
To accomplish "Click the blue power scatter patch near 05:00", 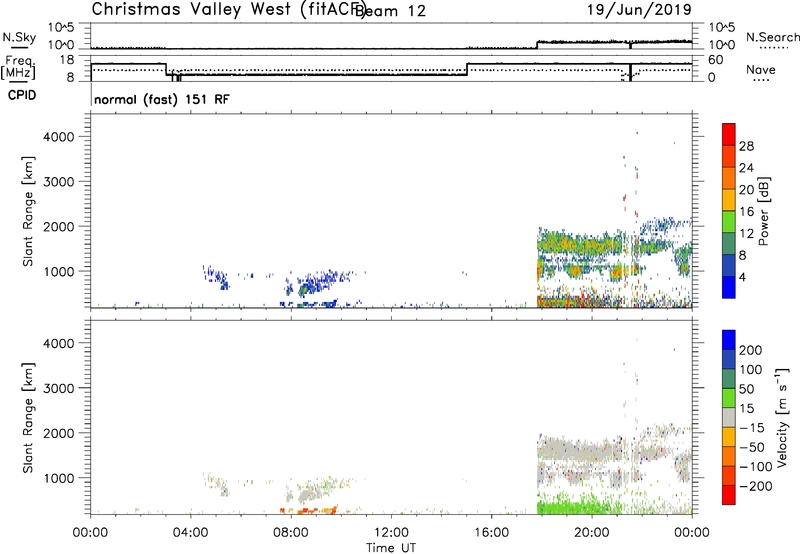I will point(216,278).
